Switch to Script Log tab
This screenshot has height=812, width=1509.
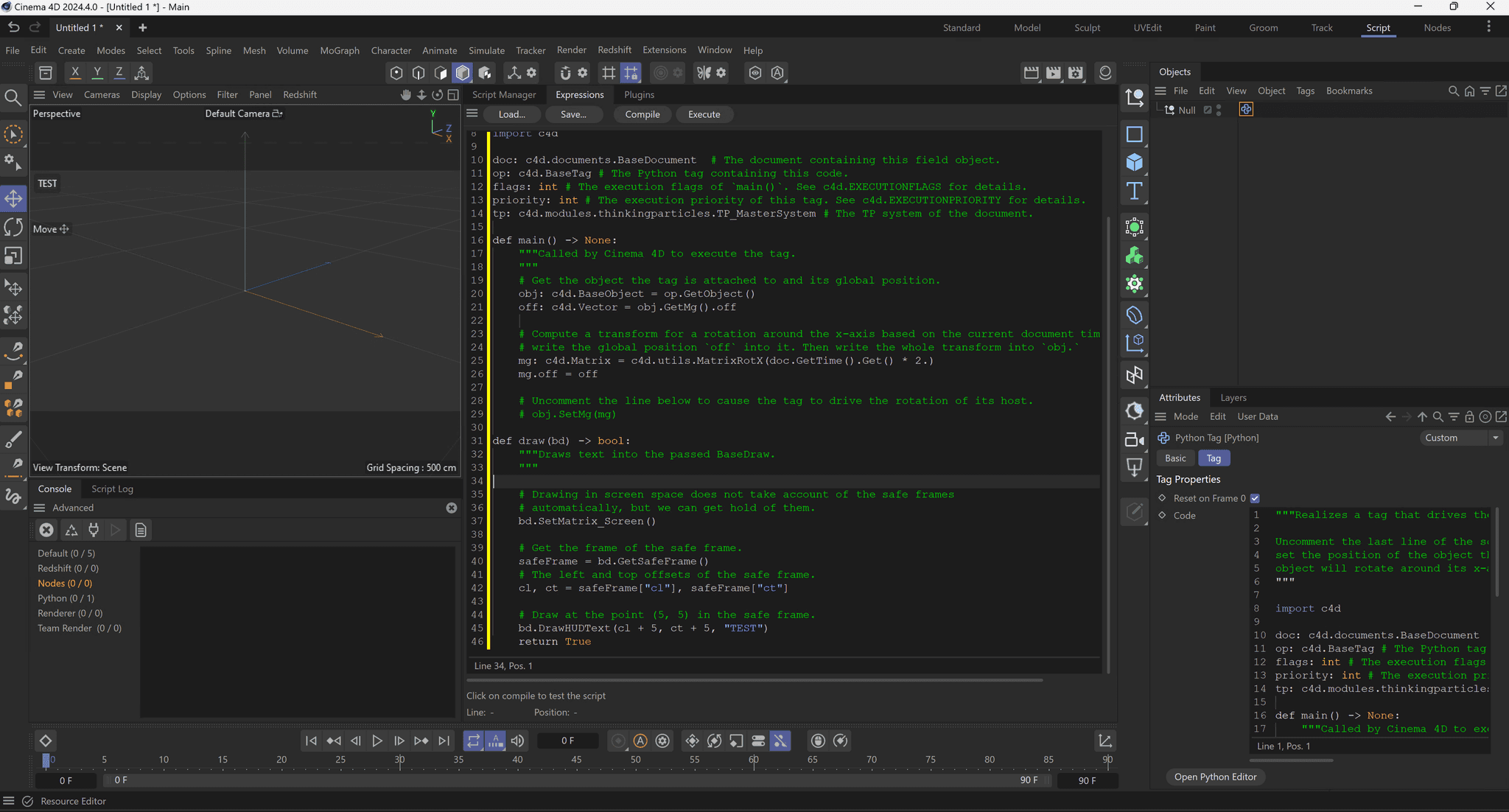(x=112, y=489)
